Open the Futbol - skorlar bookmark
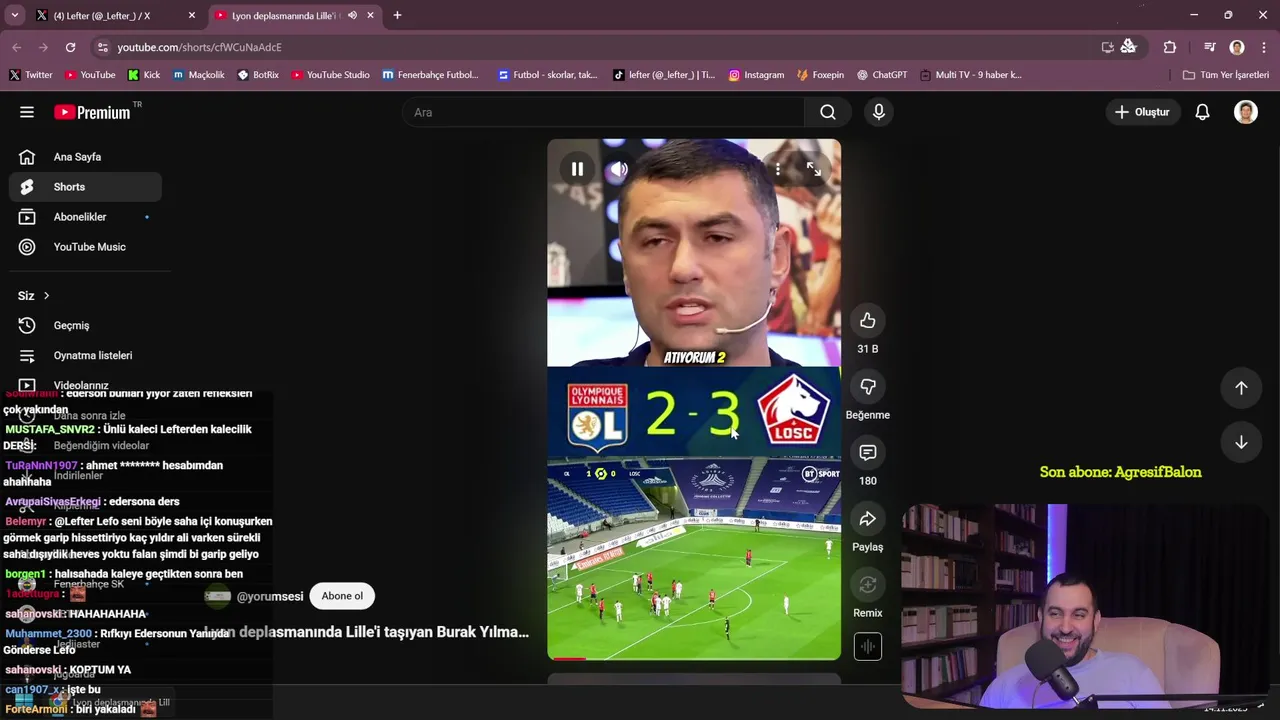The width and height of the screenshot is (1280, 720). coord(547,75)
